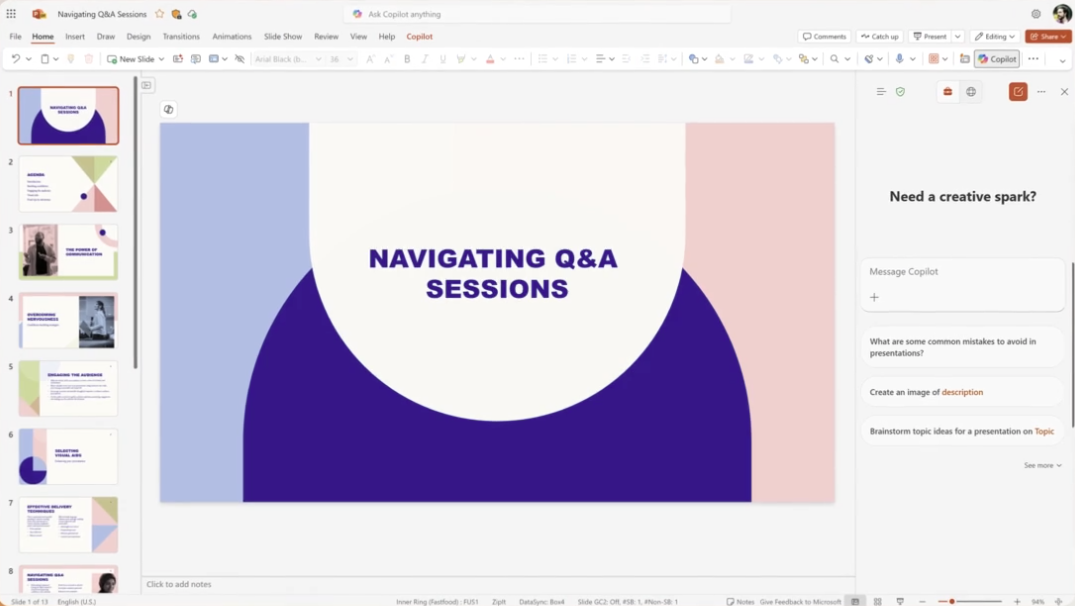
Task: Start Slide Show from the status bar icon
Action: click(899, 601)
